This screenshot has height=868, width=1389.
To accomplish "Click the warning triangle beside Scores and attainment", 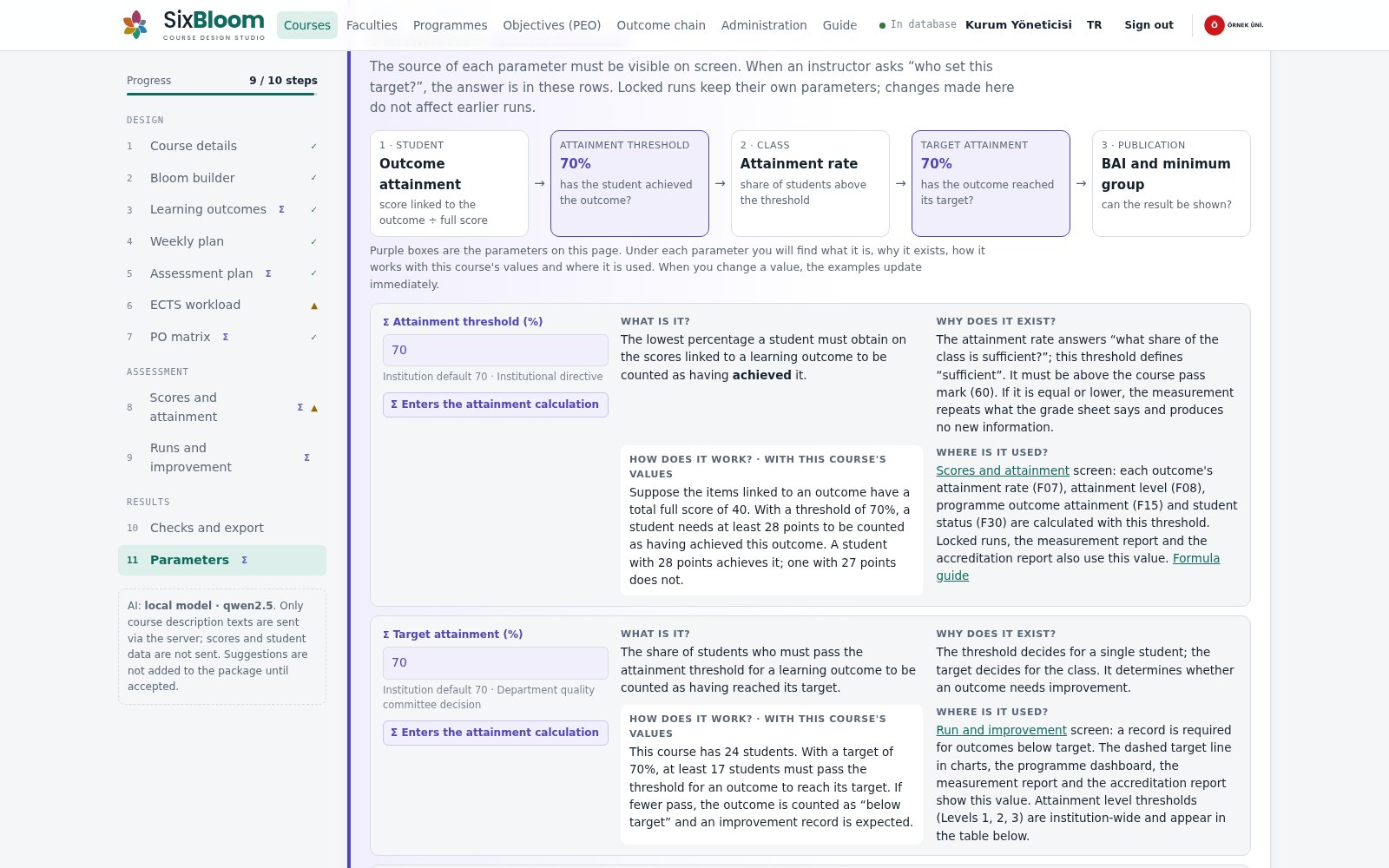I will [x=314, y=407].
